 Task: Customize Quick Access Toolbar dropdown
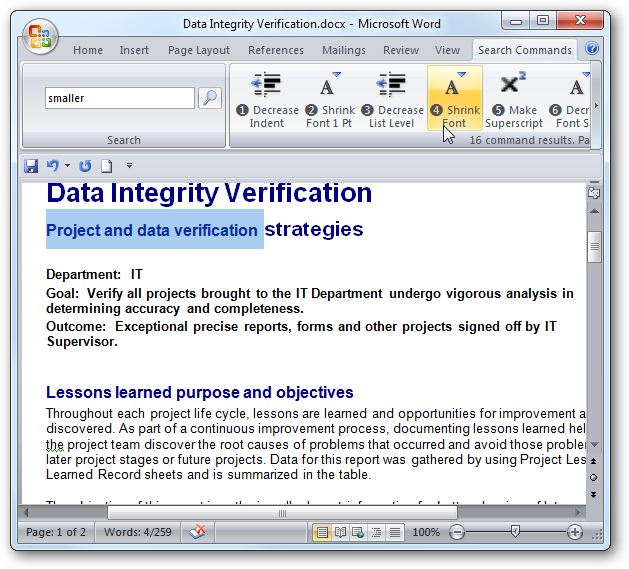tap(129, 165)
